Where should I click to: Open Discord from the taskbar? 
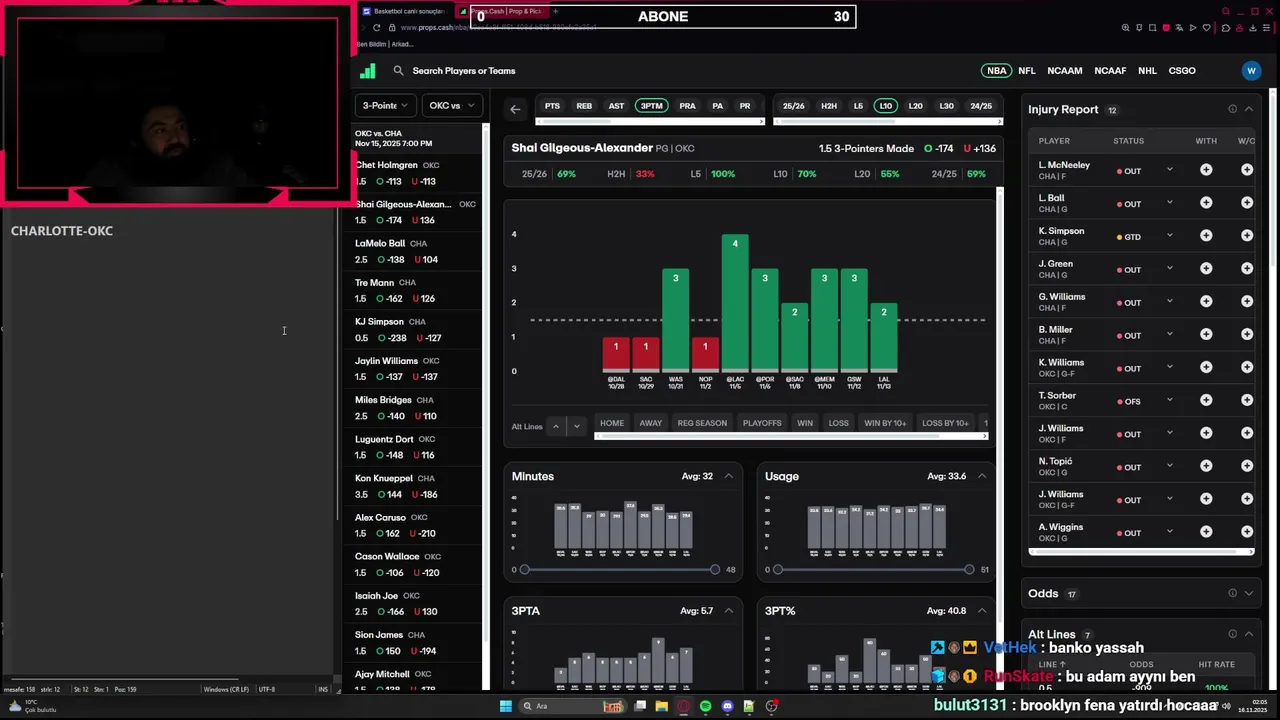(727, 706)
